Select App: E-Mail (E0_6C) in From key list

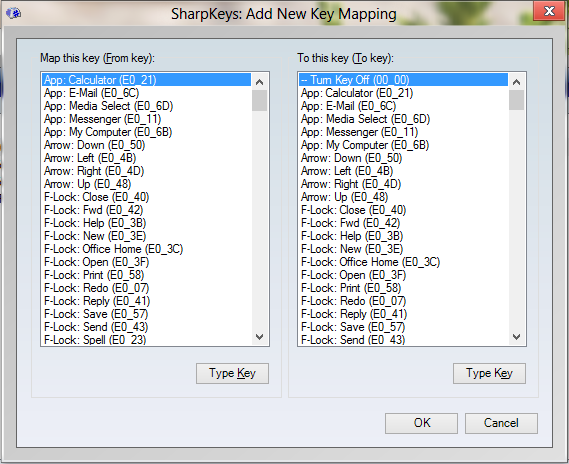click(x=147, y=93)
